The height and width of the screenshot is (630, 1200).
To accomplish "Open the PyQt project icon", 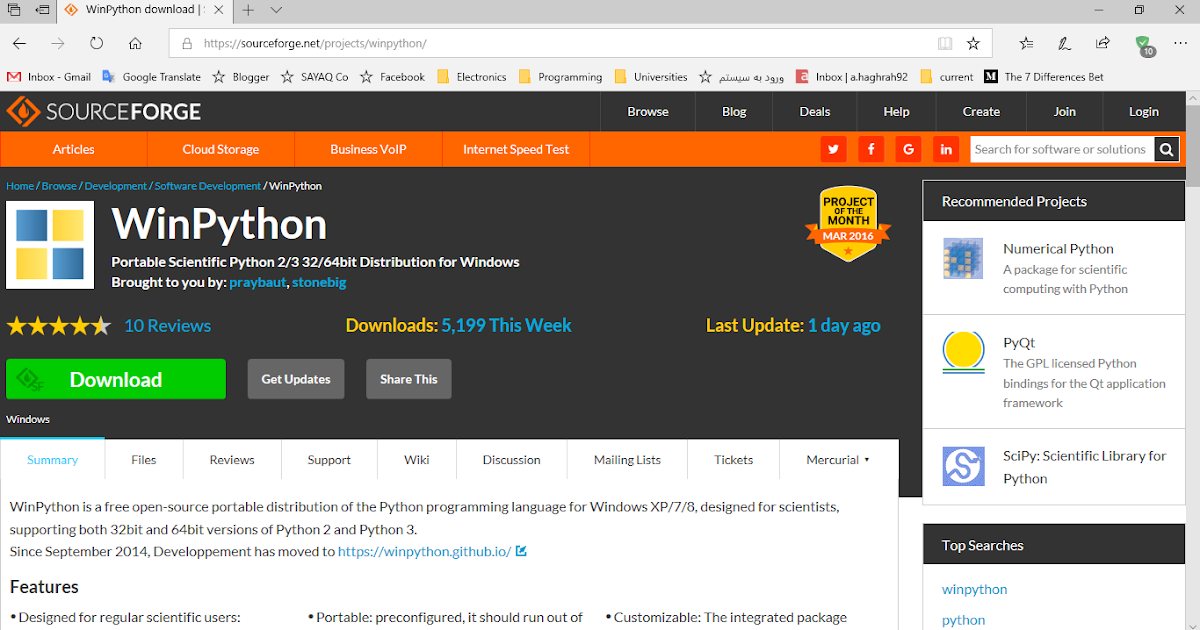I will (963, 353).
